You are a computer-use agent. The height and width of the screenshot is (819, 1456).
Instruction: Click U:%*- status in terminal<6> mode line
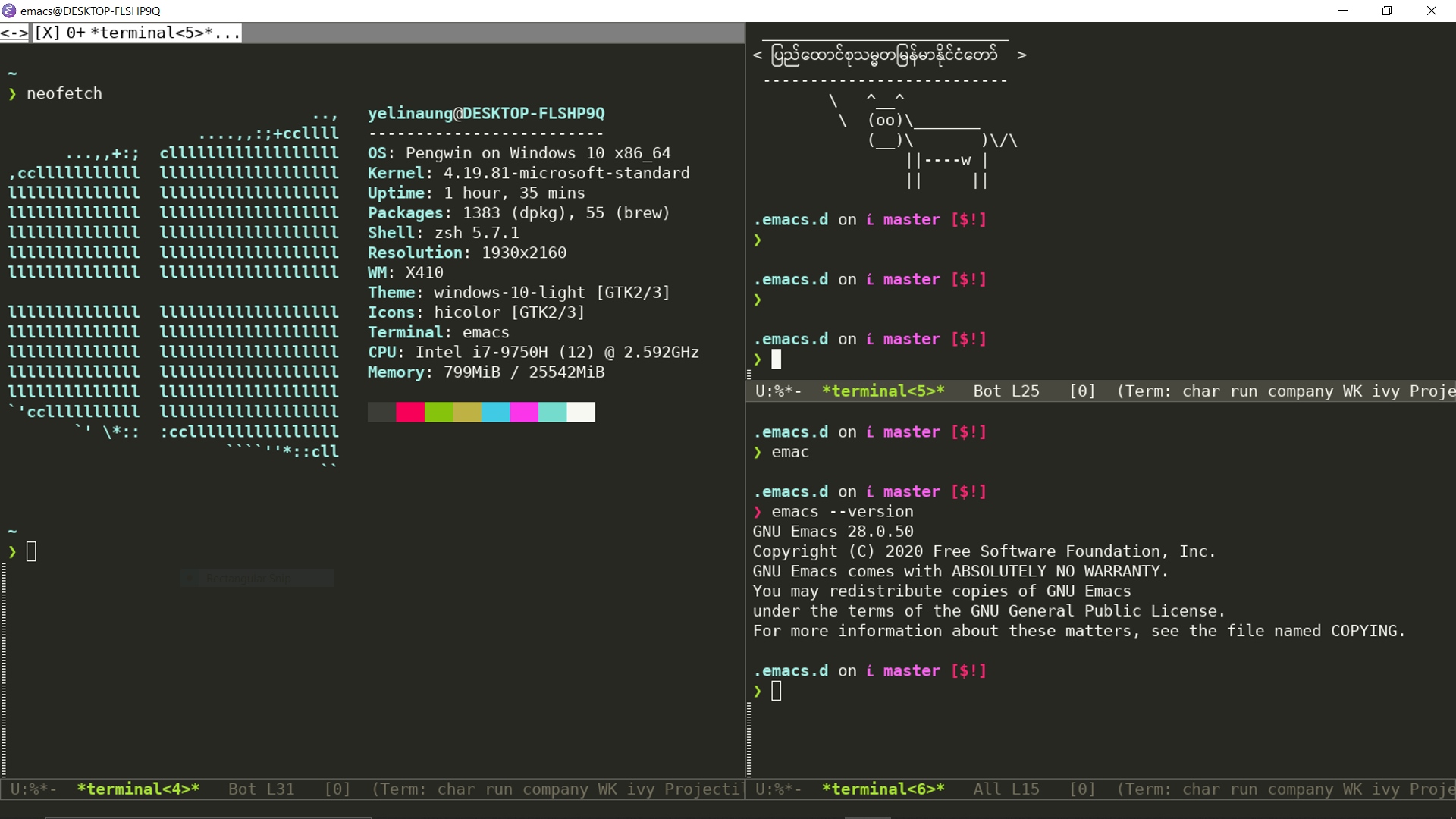(779, 789)
